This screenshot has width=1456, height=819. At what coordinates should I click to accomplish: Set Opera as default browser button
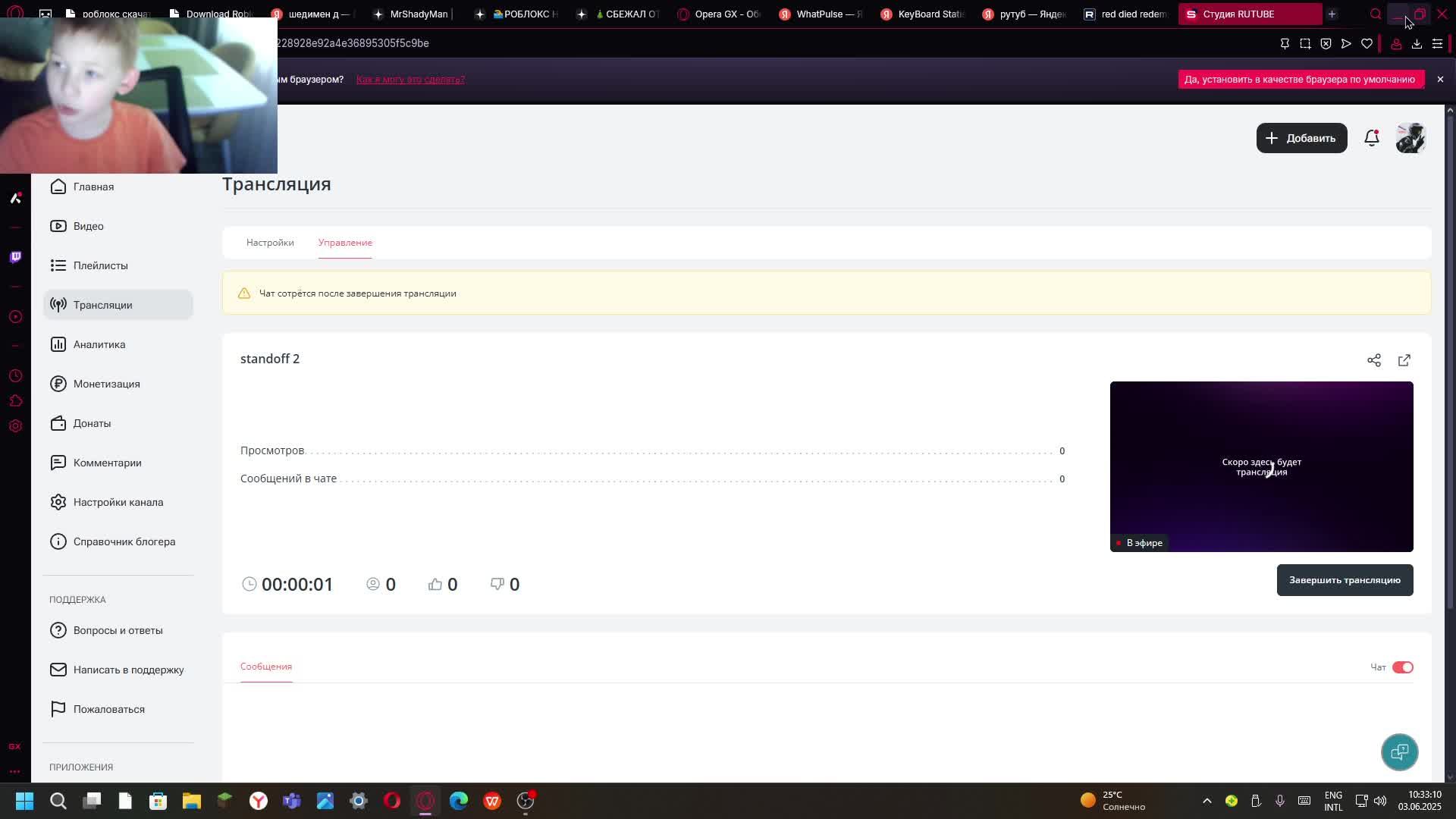point(1299,80)
